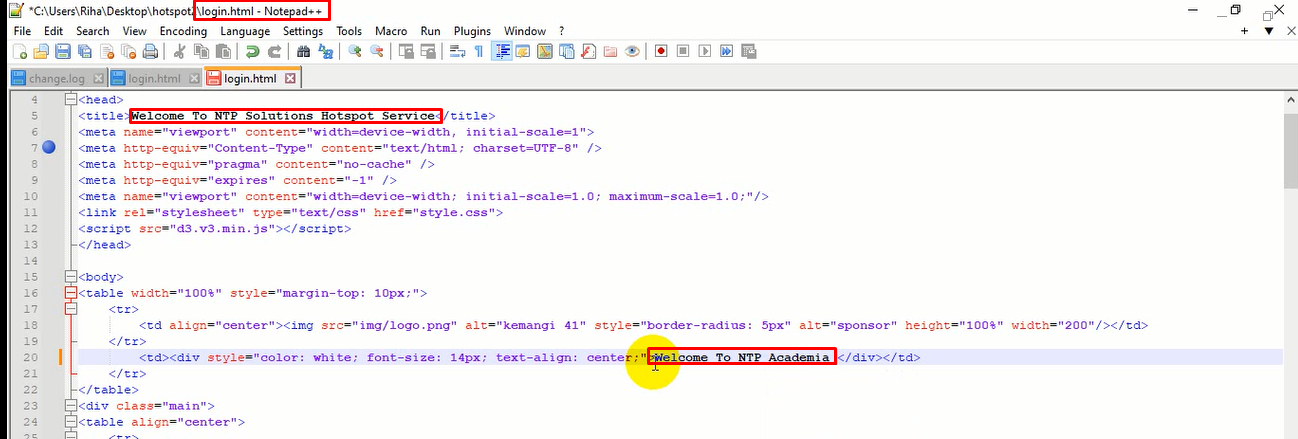Image resolution: width=1298 pixels, height=439 pixels.
Task: Open the question mark help menu
Action: click(561, 31)
